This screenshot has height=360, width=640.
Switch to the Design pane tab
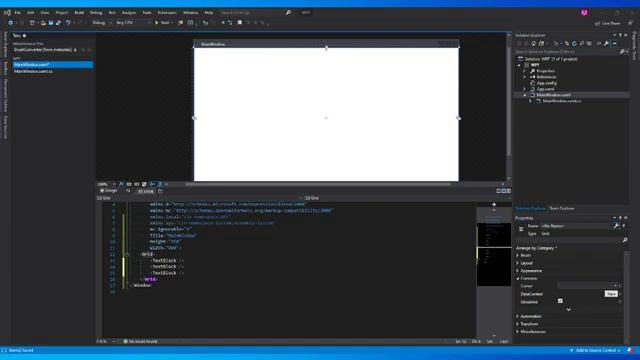[x=109, y=191]
